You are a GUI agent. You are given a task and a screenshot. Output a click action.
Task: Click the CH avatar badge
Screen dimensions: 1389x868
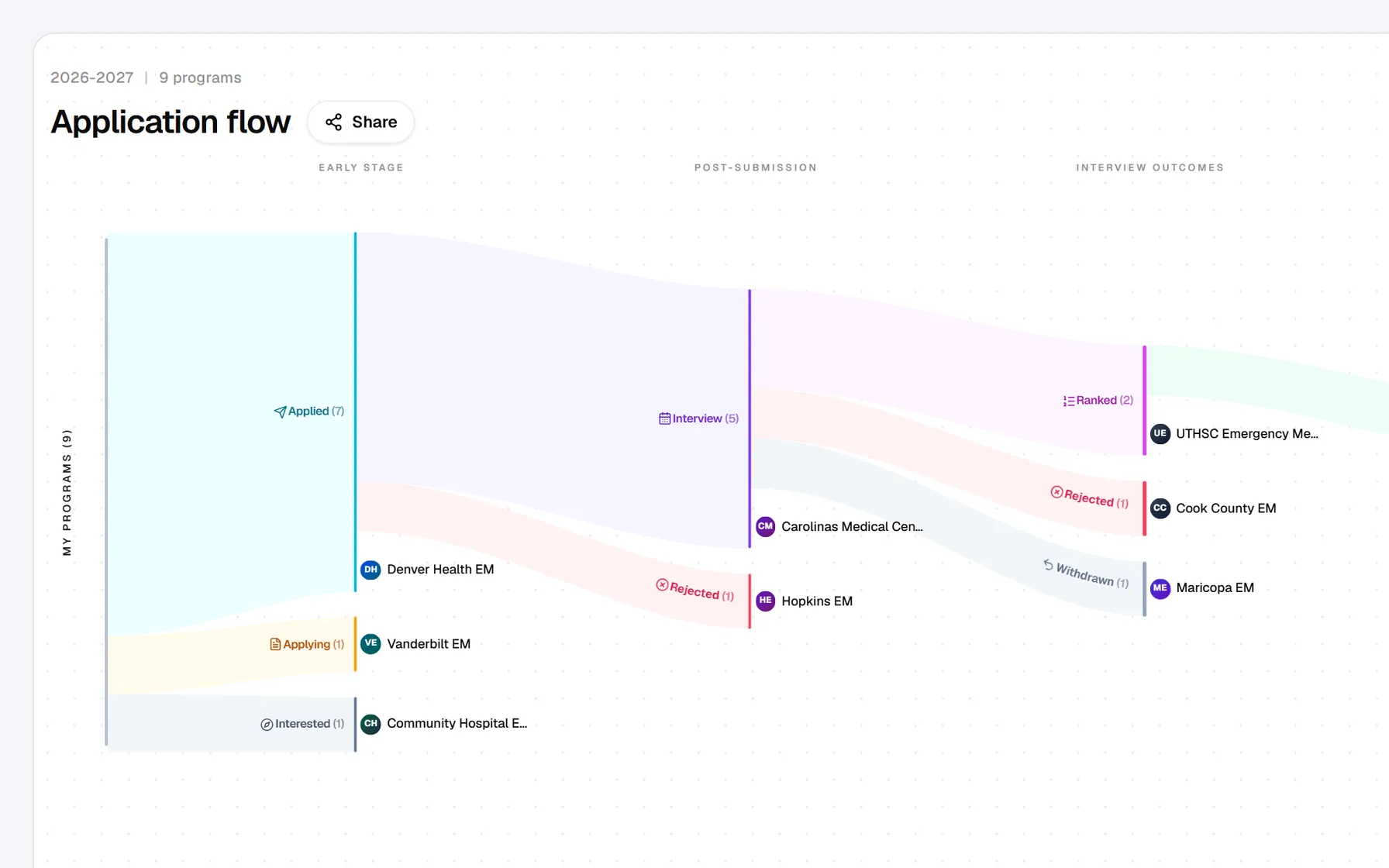[371, 724]
